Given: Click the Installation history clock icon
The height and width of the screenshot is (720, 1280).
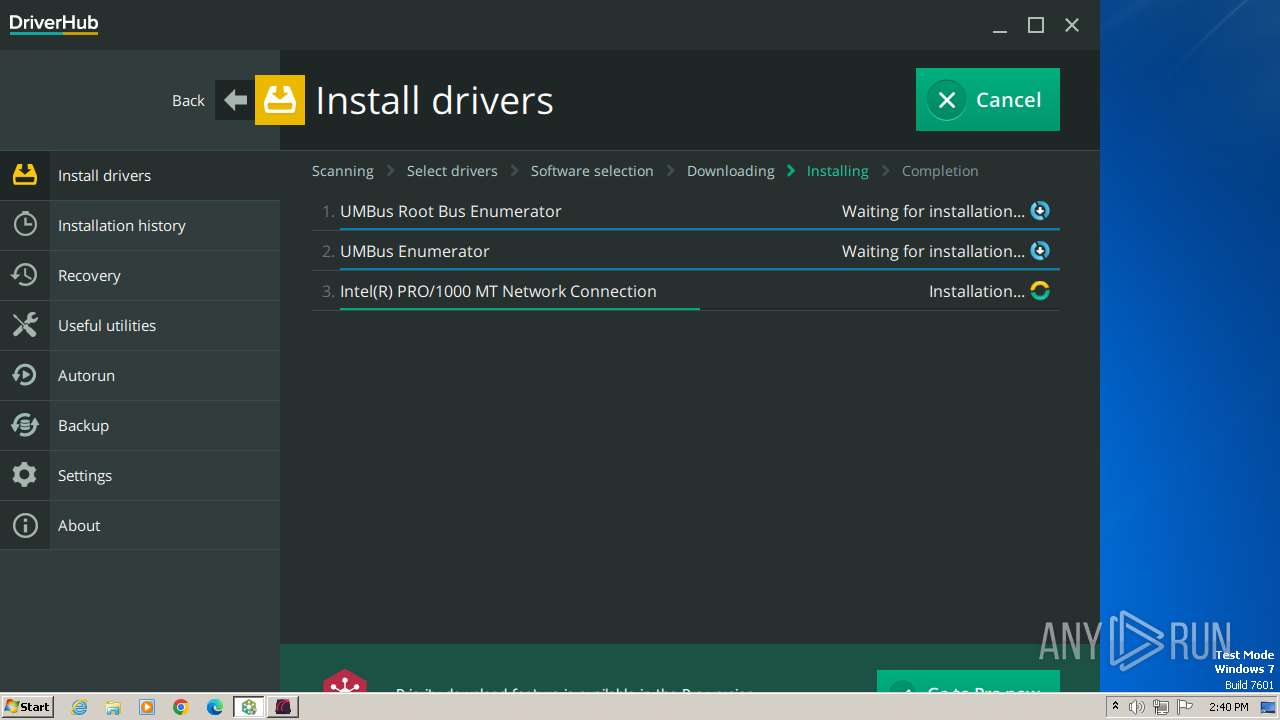Looking at the screenshot, I should 25,225.
